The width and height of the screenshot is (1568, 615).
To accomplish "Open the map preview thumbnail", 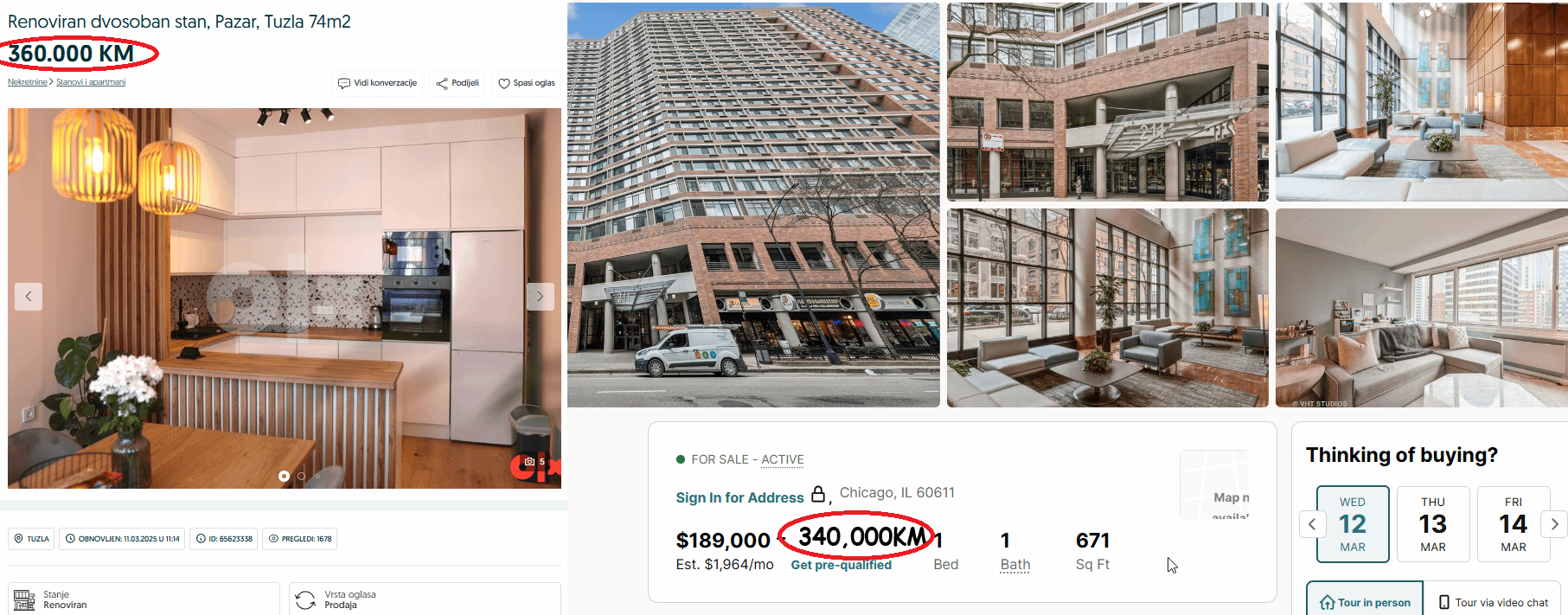I will [x=1214, y=484].
